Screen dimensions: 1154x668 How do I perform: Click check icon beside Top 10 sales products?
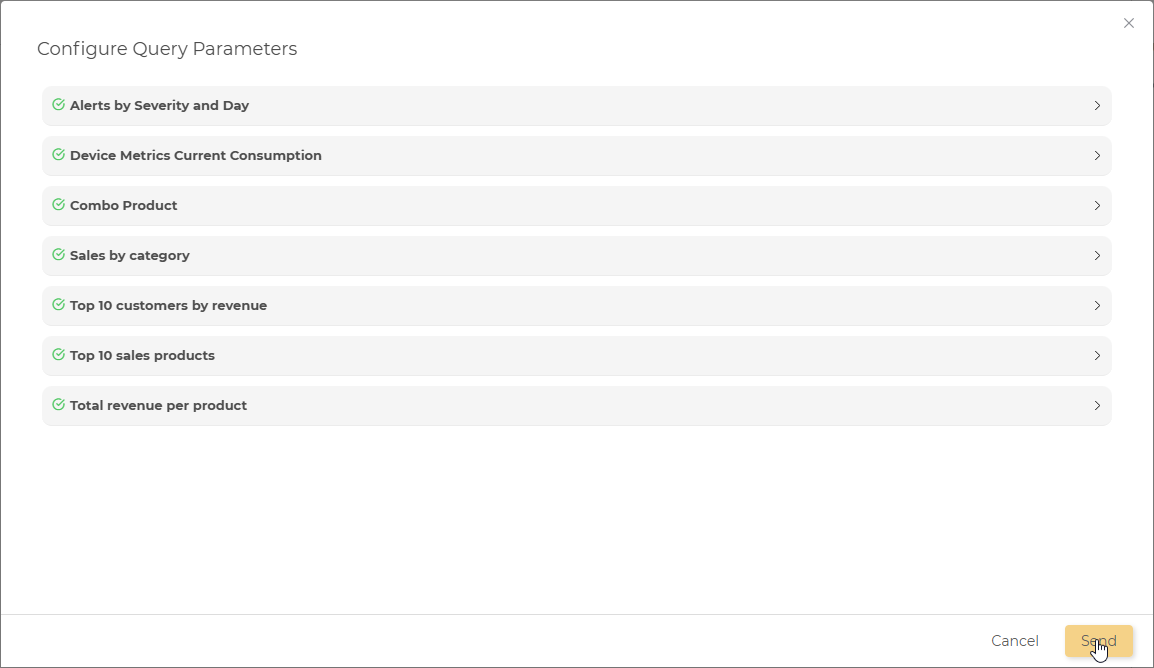tap(58, 355)
